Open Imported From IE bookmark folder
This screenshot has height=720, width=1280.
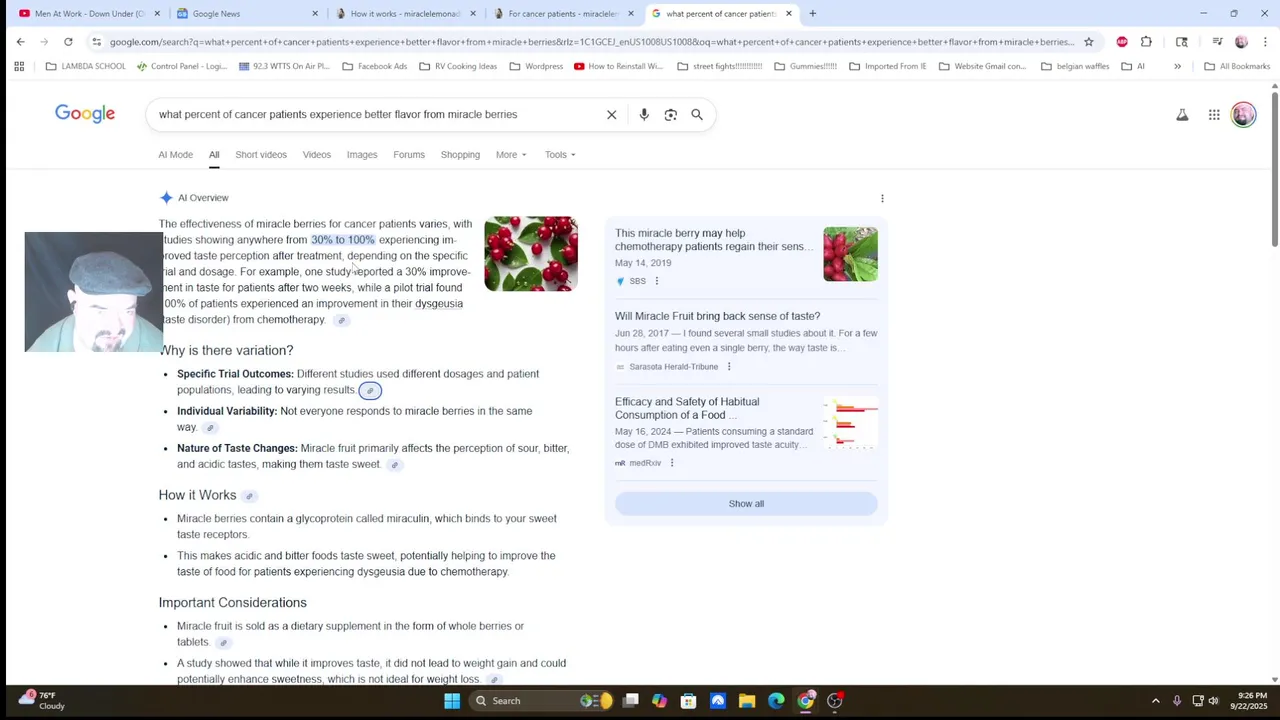(x=888, y=66)
